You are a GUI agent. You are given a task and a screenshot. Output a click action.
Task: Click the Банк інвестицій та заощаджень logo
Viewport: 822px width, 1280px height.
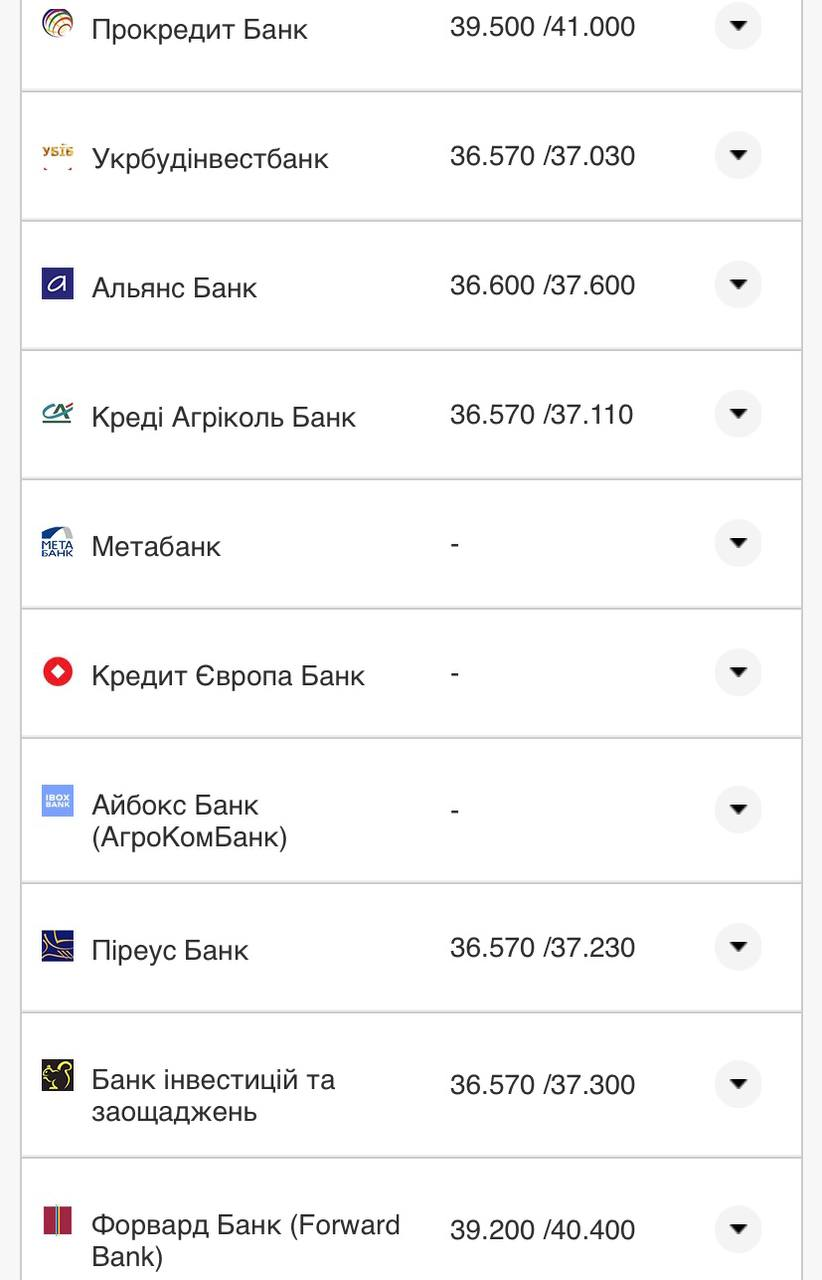[57, 1076]
